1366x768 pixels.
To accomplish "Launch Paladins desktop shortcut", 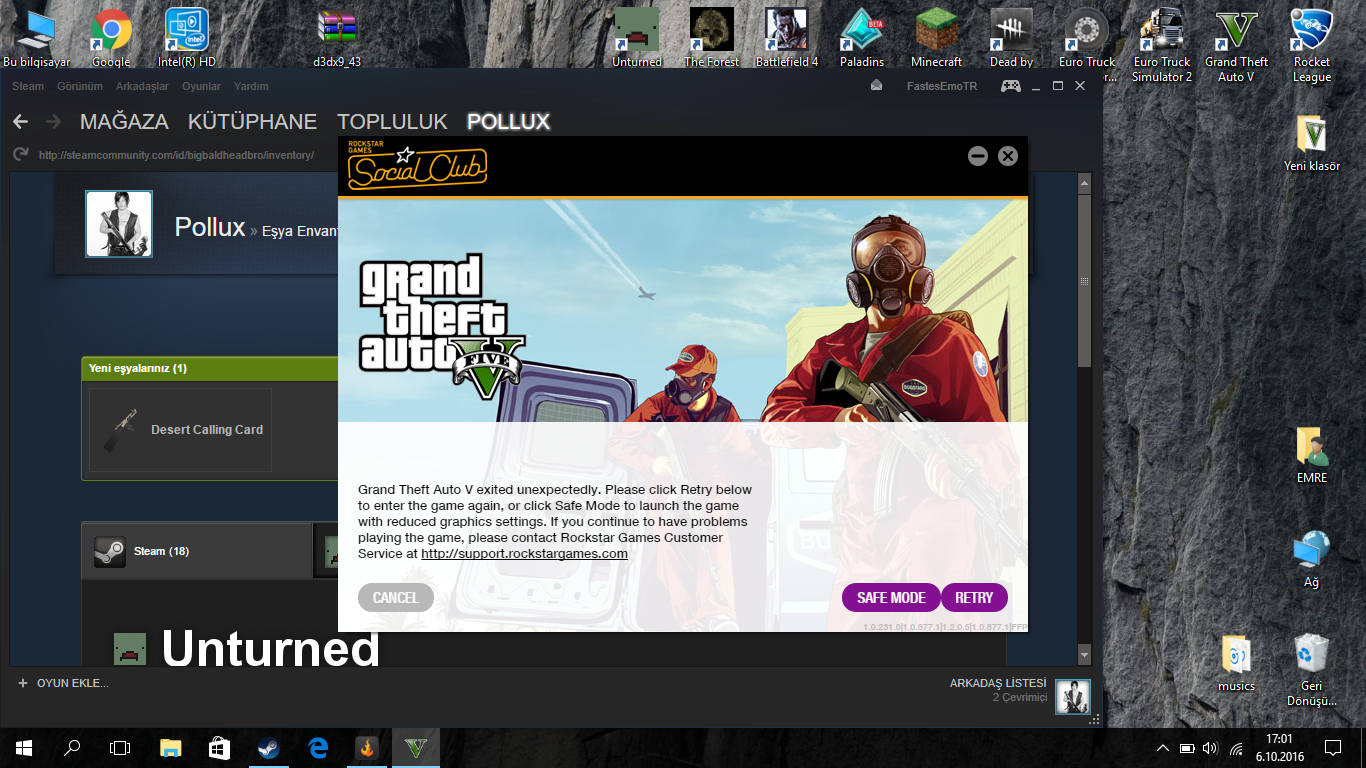I will tap(861, 37).
